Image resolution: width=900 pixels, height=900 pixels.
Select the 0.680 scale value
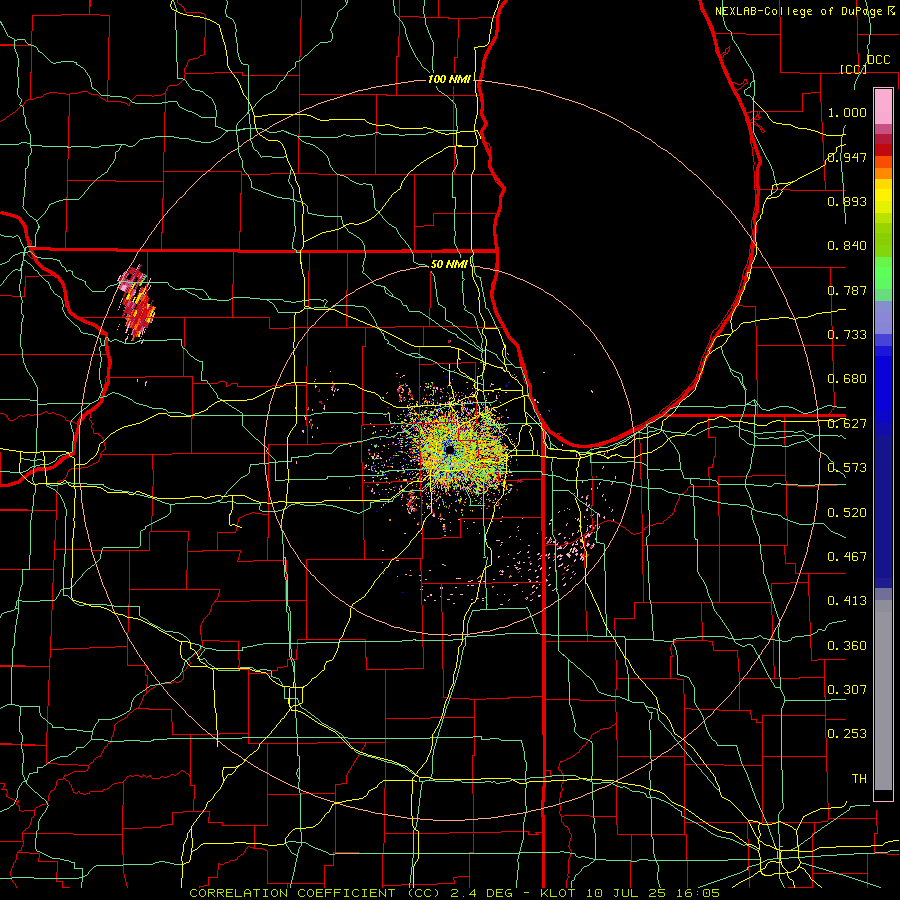[847, 379]
